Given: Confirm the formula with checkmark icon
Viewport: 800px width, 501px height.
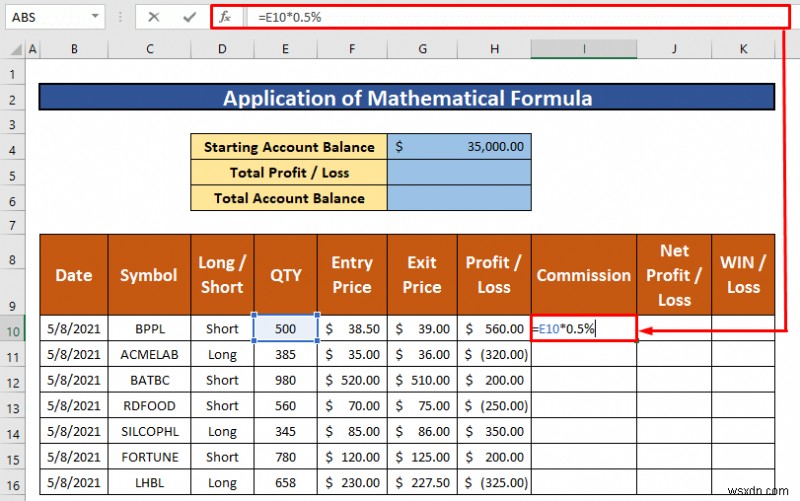Looking at the screenshot, I should tap(189, 17).
